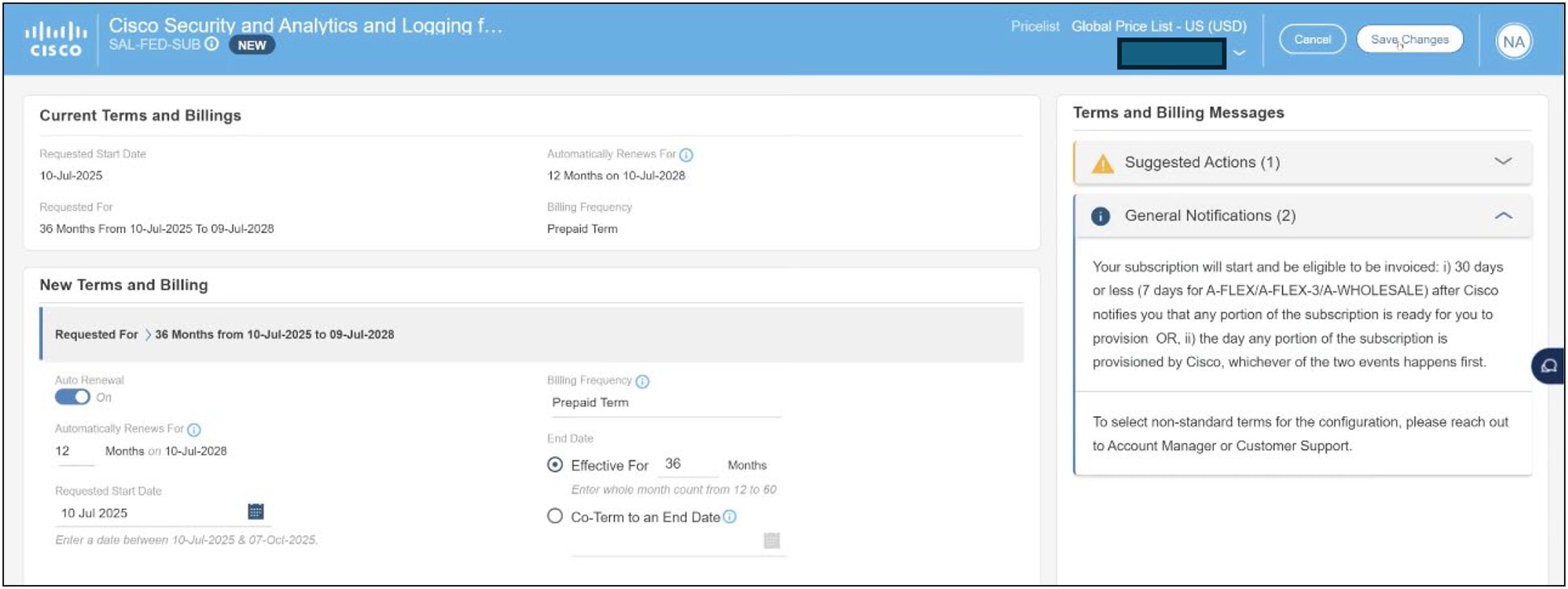The image size is (1568, 589).
Task: Click the NA user avatar
Action: [x=1513, y=41]
